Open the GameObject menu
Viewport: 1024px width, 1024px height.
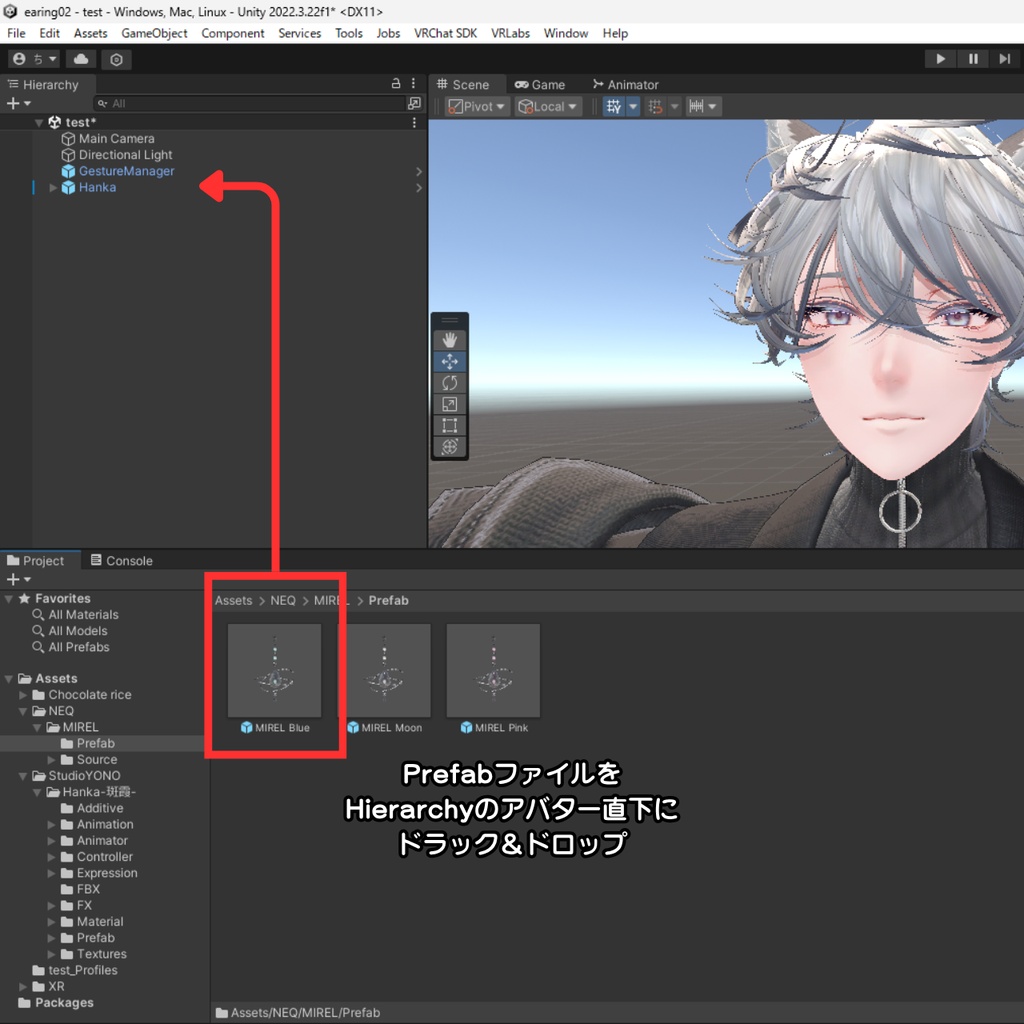pyautogui.click(x=154, y=33)
